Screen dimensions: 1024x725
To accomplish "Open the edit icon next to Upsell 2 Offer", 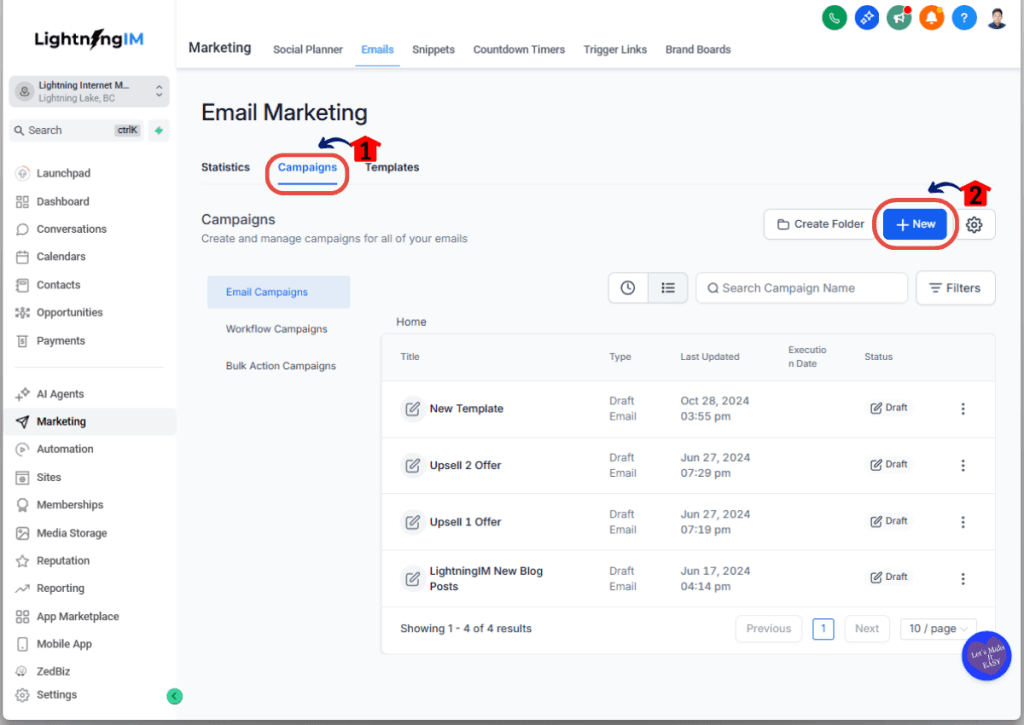I will click(412, 464).
